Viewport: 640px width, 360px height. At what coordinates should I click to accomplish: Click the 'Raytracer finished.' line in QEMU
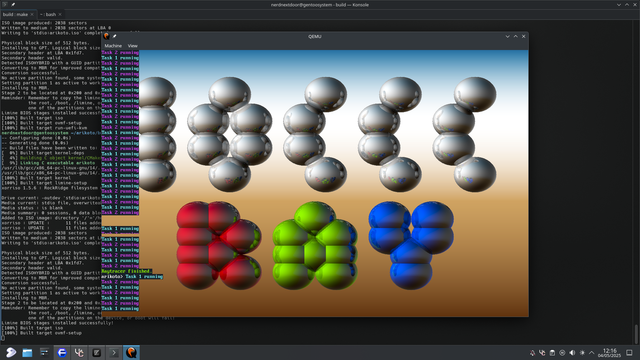tap(127, 271)
